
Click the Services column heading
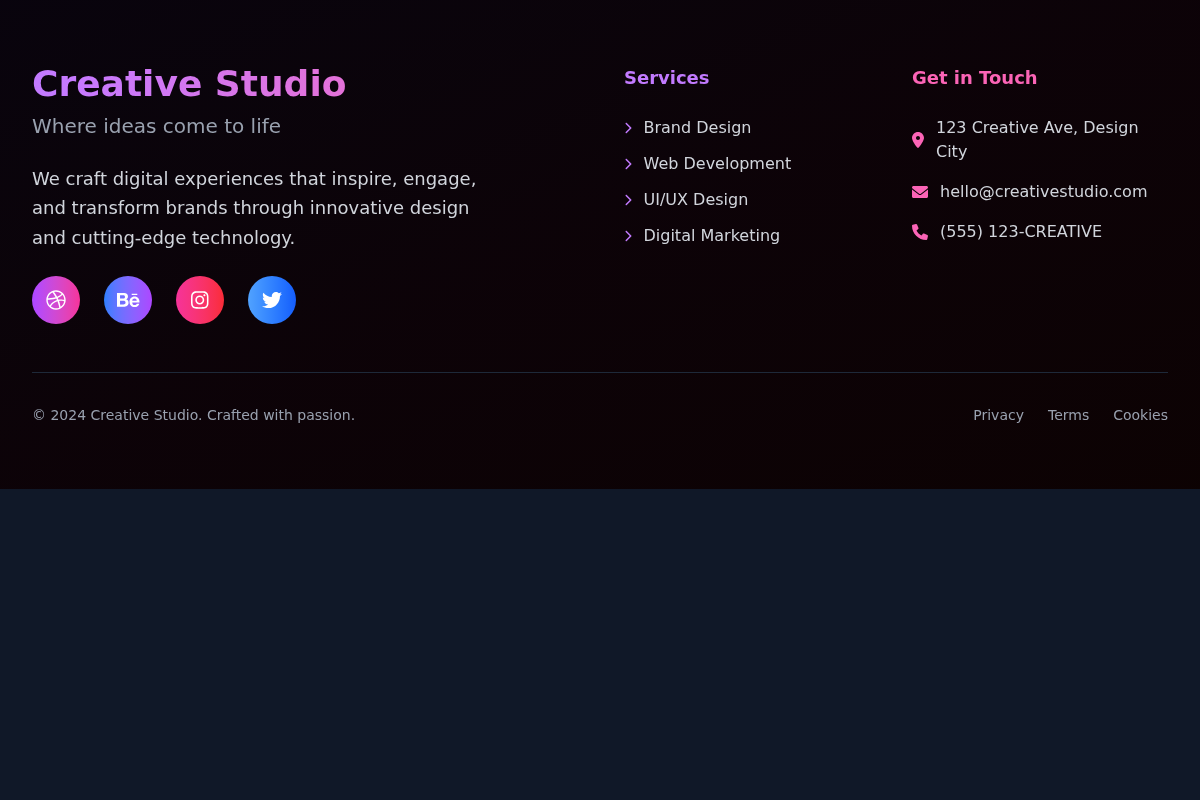coord(667,78)
